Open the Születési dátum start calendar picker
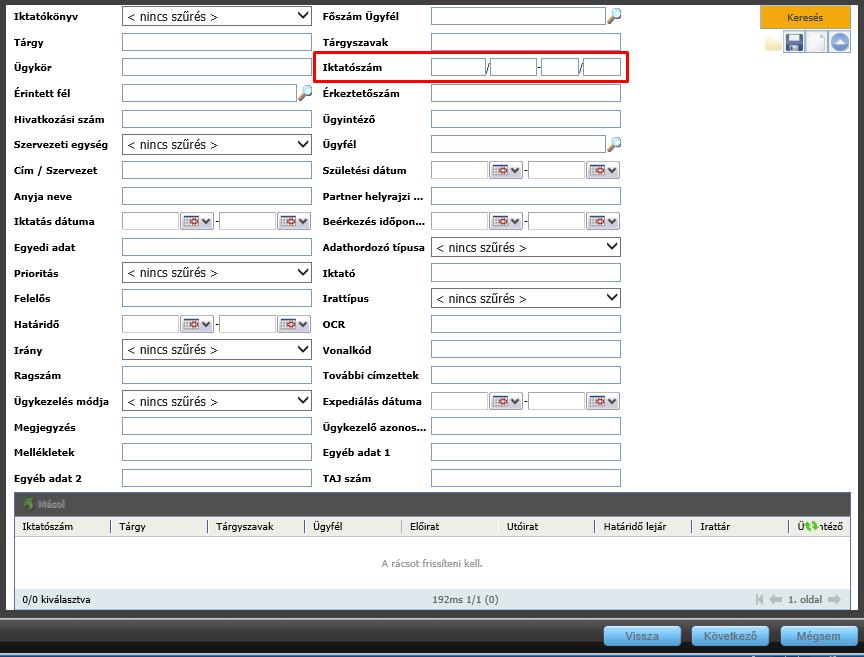This screenshot has height=657, width=864. pyautogui.click(x=506, y=170)
